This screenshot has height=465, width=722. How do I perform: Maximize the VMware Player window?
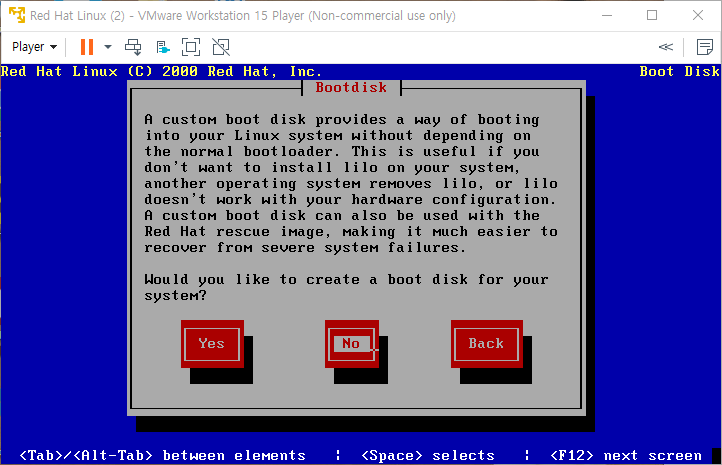(x=652, y=15)
